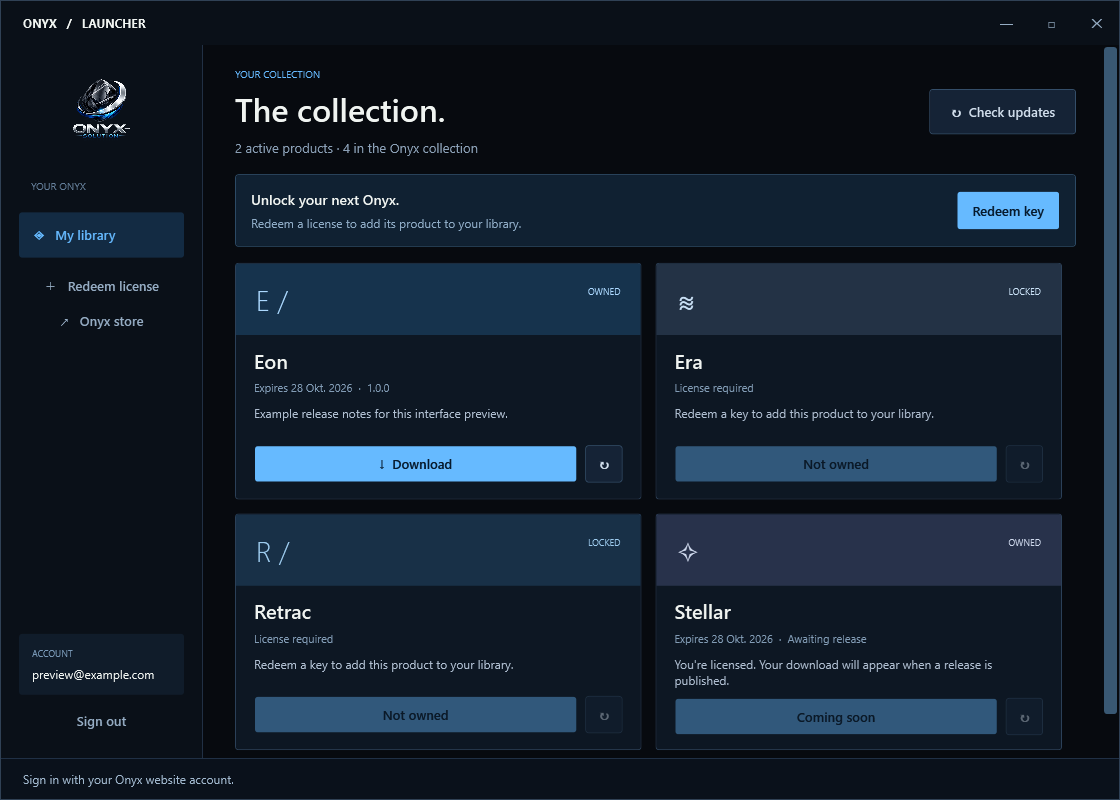Click the diamond icon beside My library
The width and height of the screenshot is (1120, 800).
point(39,235)
